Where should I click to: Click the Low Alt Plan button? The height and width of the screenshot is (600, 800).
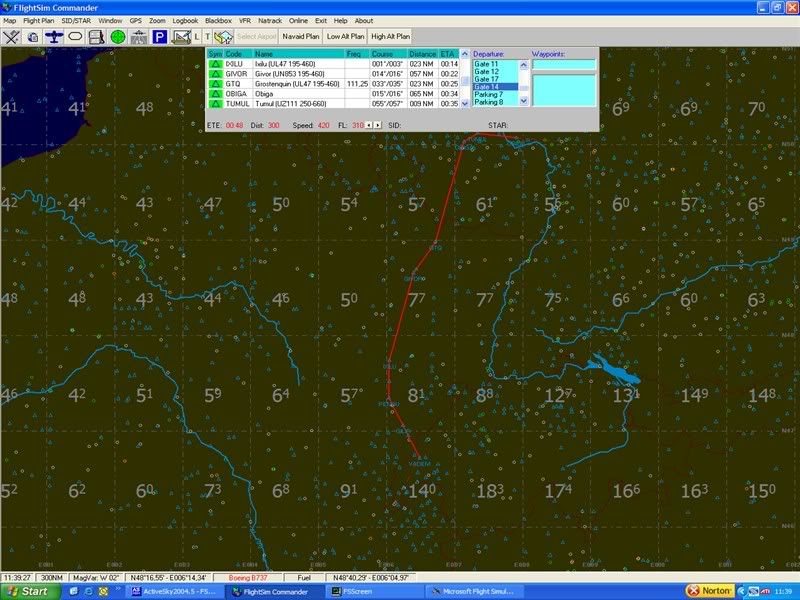(345, 36)
